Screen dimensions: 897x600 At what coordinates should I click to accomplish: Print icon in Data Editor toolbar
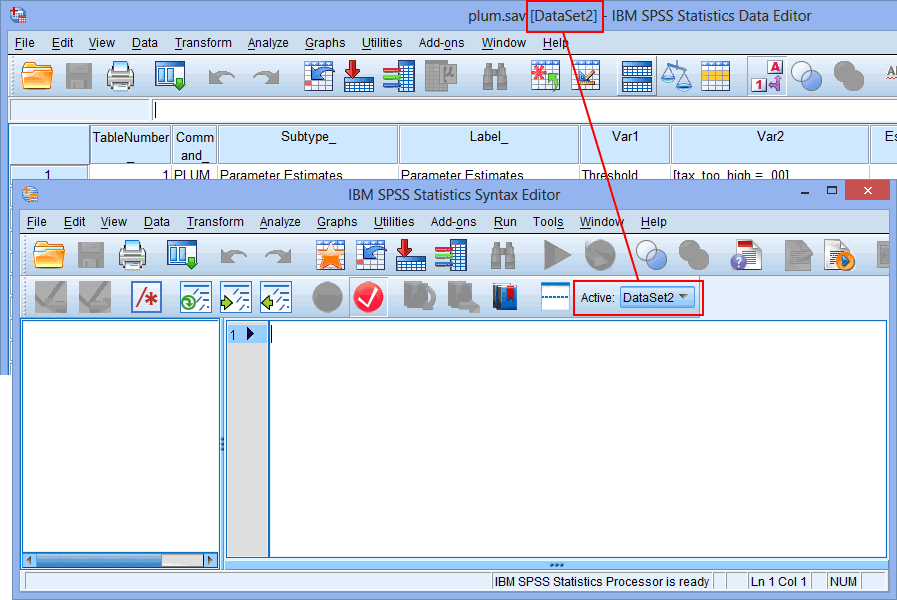pyautogui.click(x=120, y=76)
